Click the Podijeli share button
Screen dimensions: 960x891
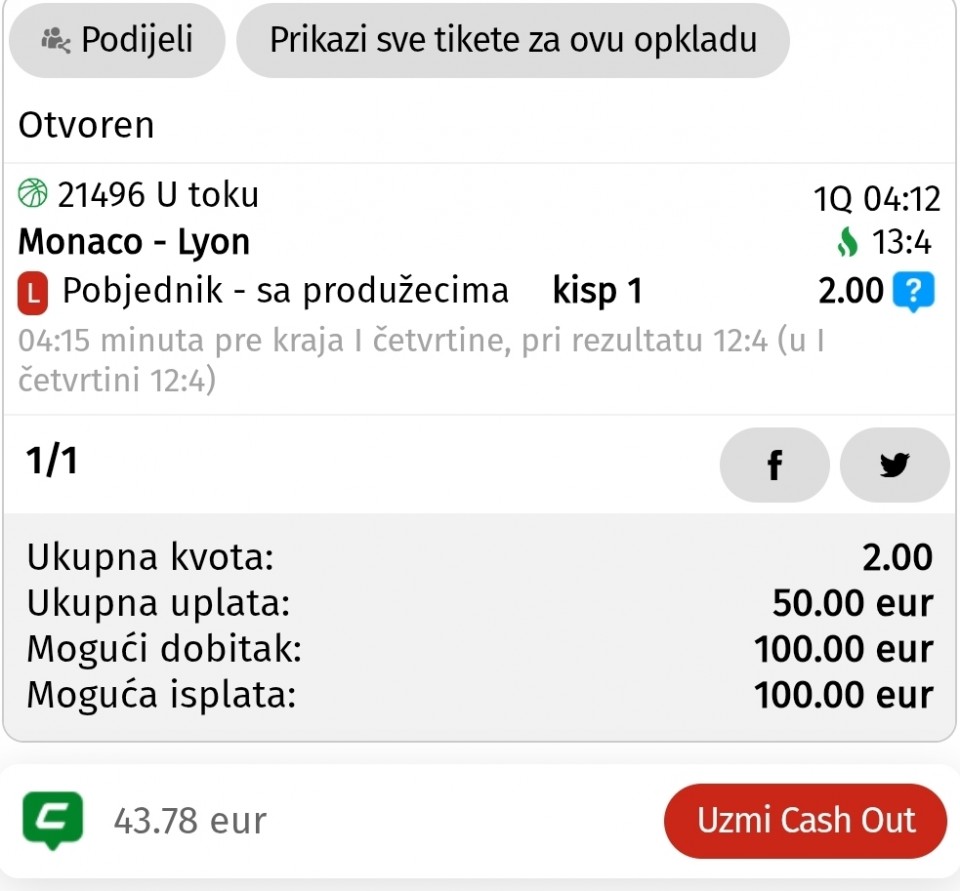click(x=117, y=41)
